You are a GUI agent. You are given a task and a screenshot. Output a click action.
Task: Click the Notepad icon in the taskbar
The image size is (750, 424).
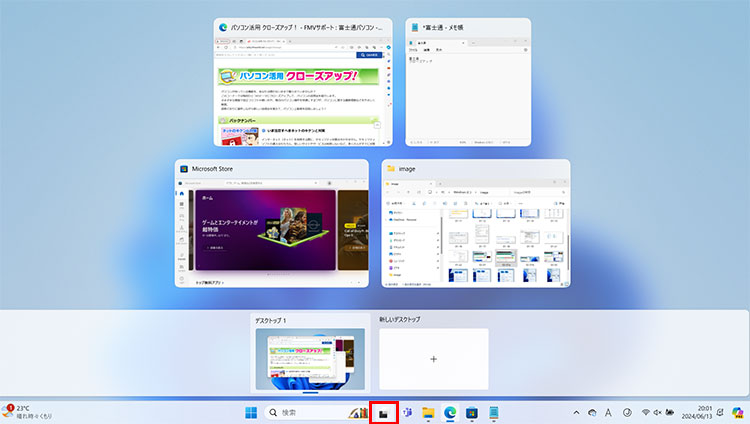pyautogui.click(x=494, y=412)
